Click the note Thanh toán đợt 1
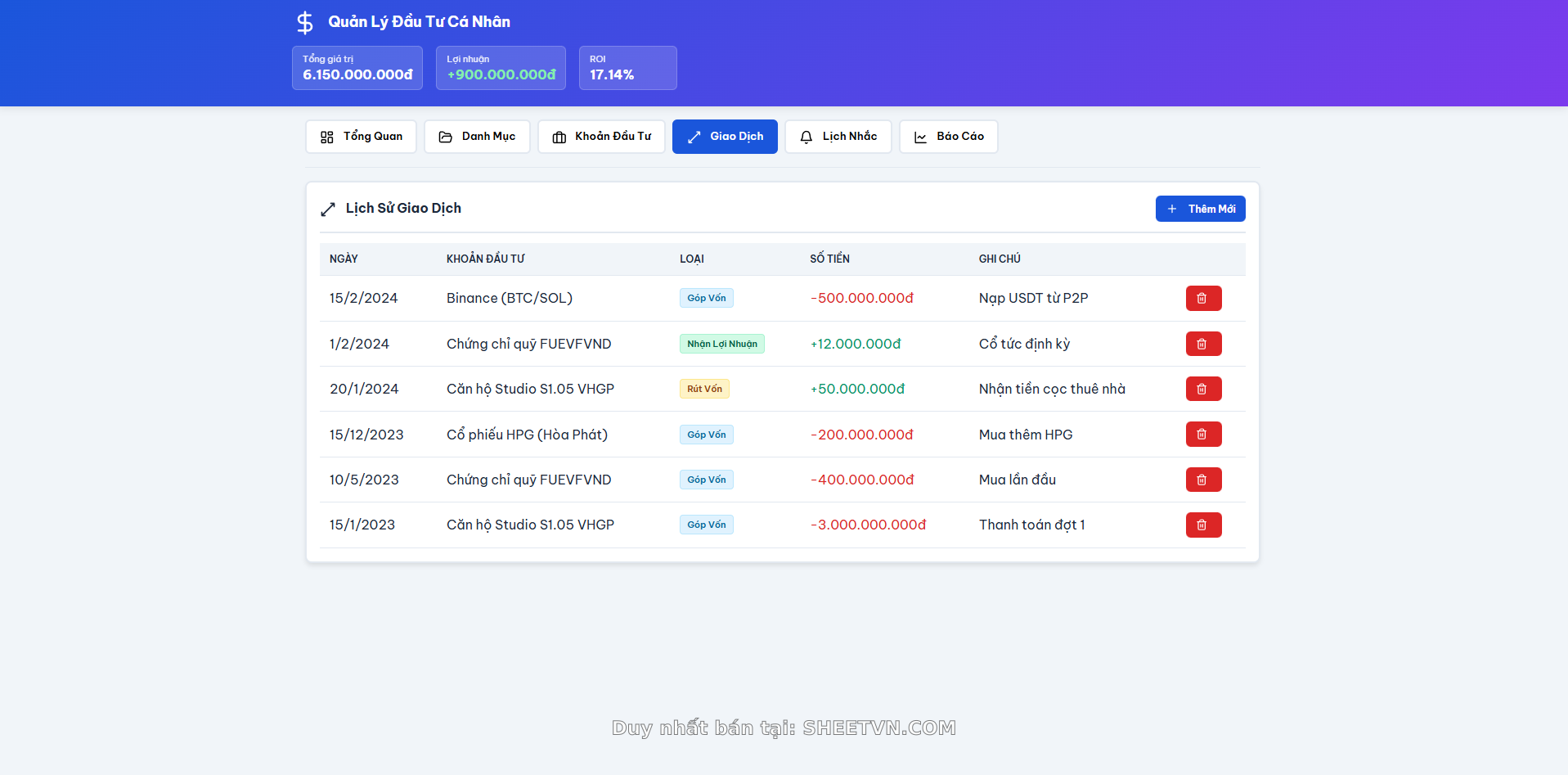The image size is (1568, 775). [x=1032, y=525]
